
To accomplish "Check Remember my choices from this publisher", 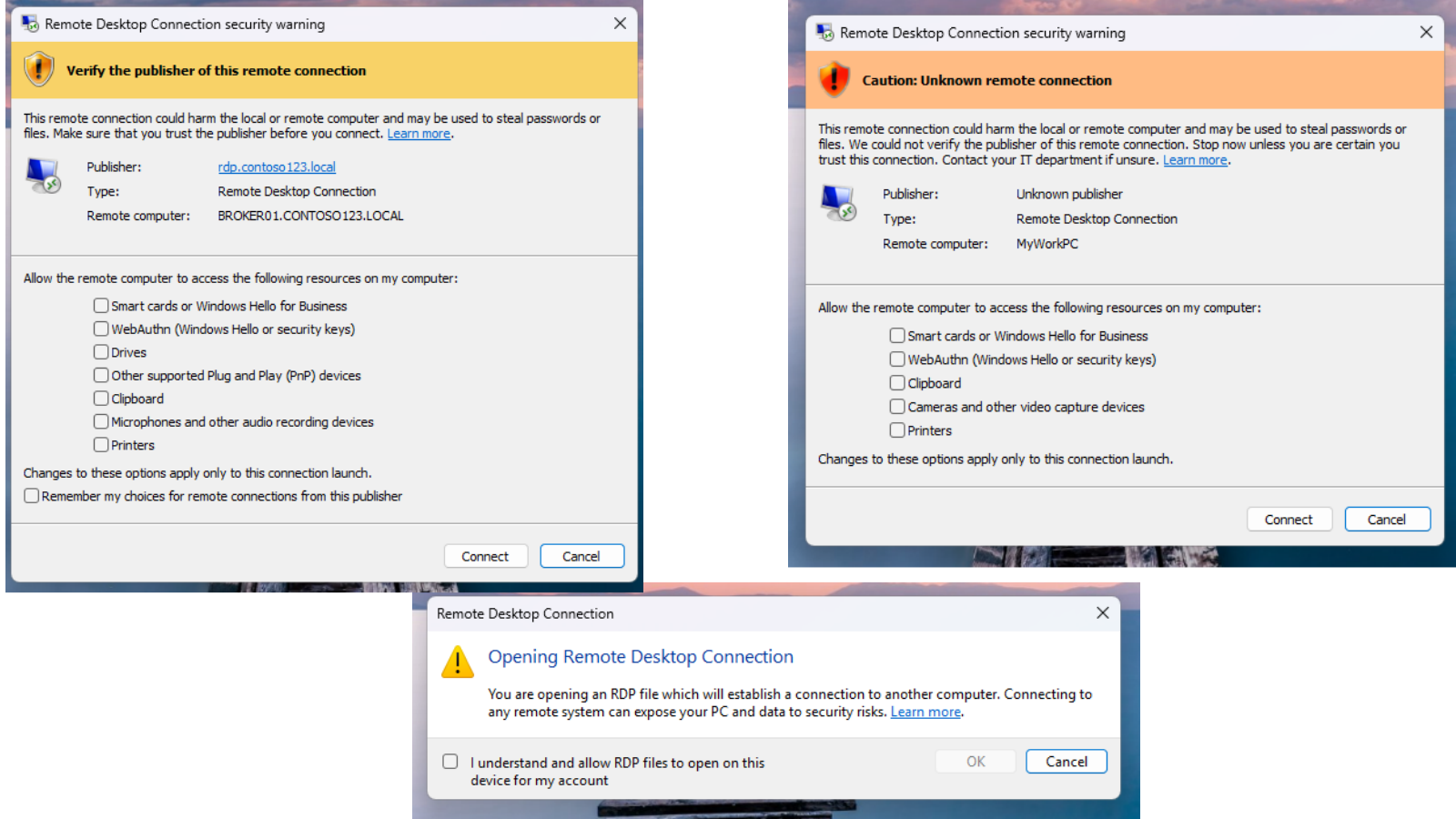I will (32, 496).
